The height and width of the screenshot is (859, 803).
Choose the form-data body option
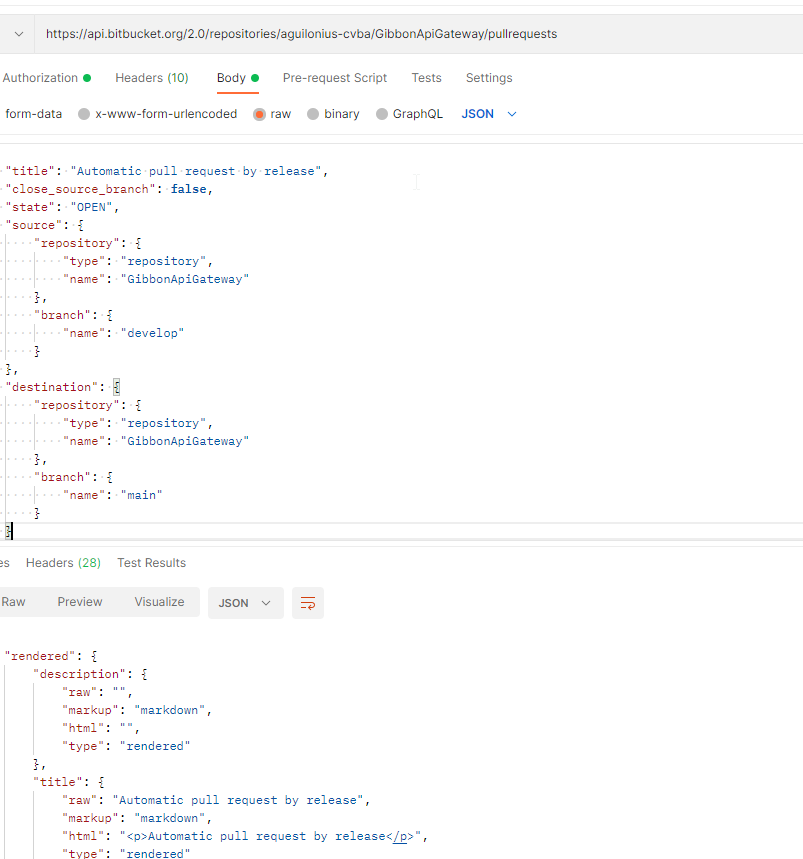coord(33,113)
